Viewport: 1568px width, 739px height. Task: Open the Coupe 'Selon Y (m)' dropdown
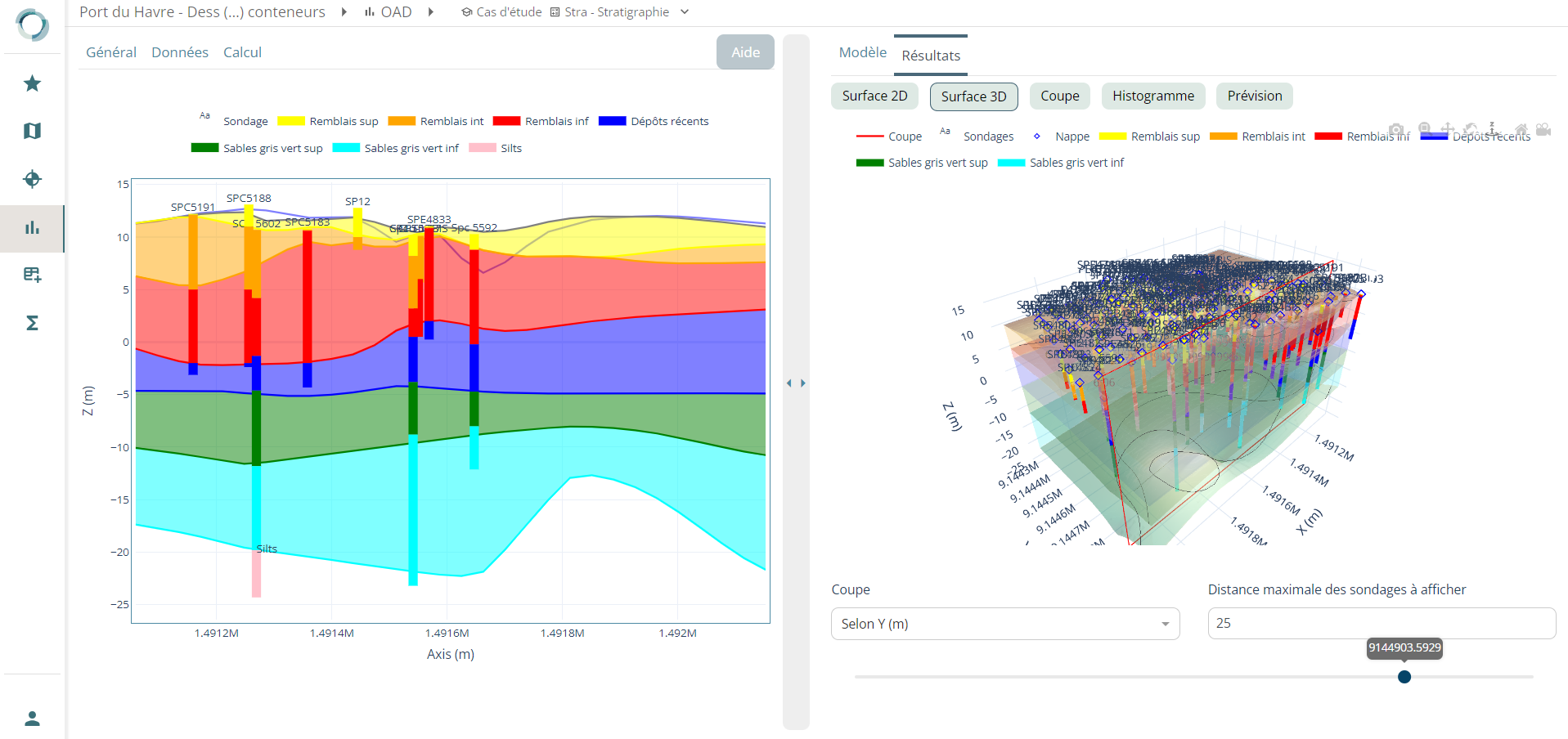point(1004,624)
